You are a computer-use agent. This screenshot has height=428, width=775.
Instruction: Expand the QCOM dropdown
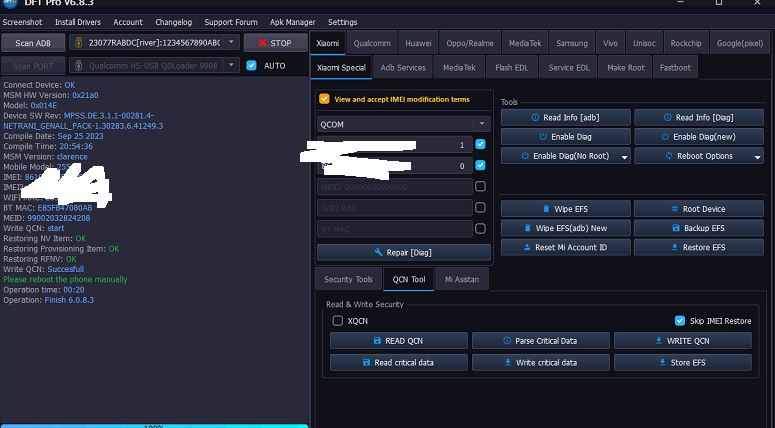coord(481,124)
